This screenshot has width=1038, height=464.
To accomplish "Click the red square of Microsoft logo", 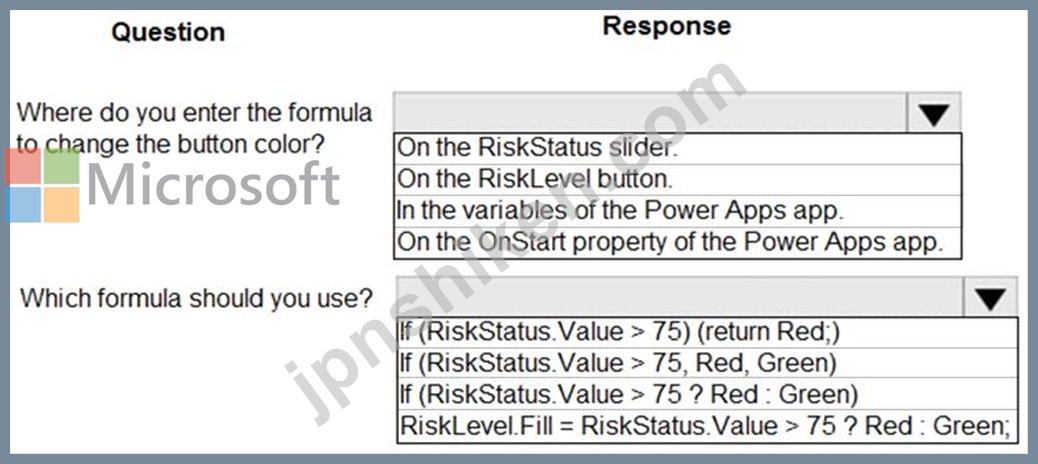I will (23, 166).
